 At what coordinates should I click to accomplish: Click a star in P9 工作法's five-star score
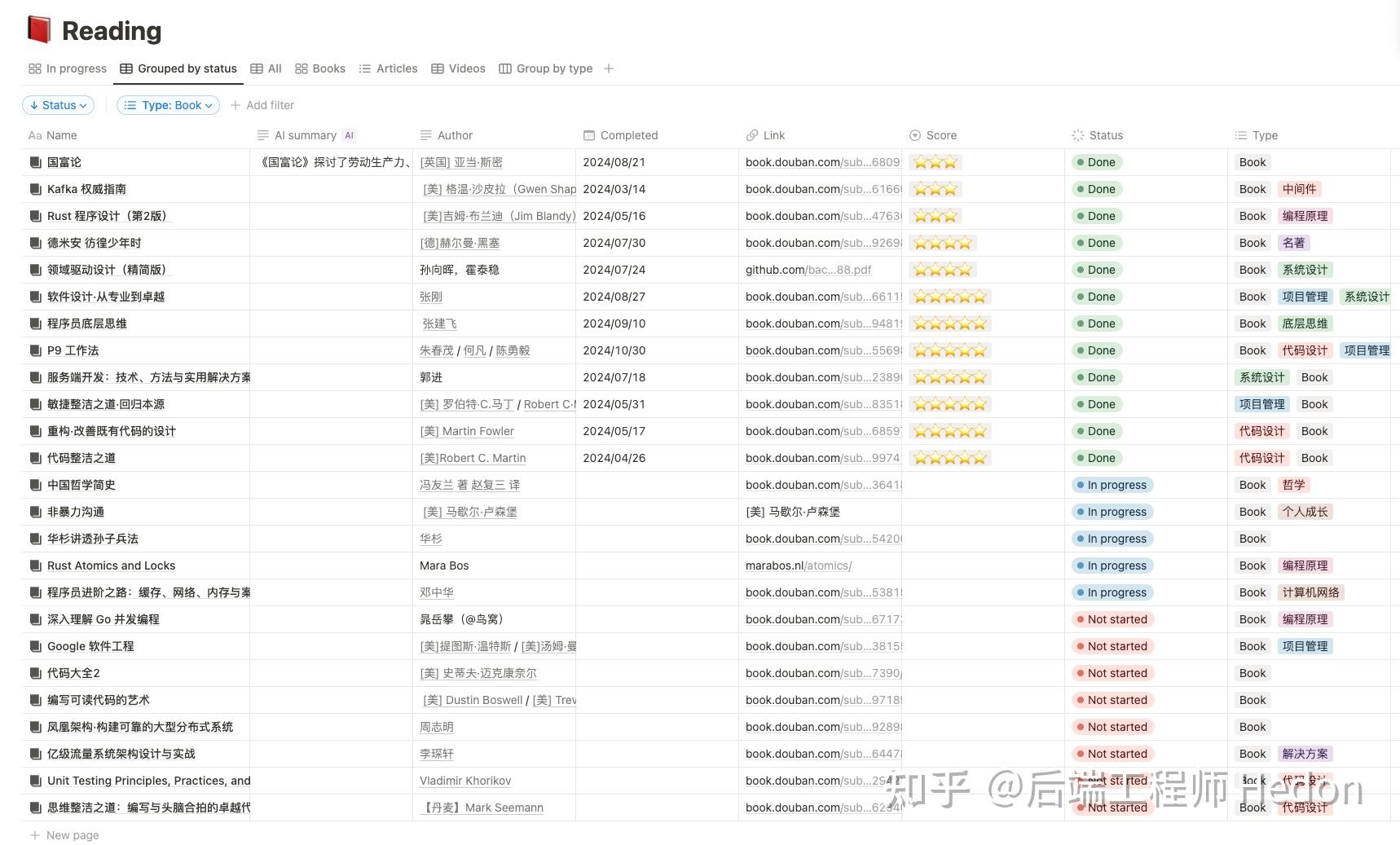(949, 350)
